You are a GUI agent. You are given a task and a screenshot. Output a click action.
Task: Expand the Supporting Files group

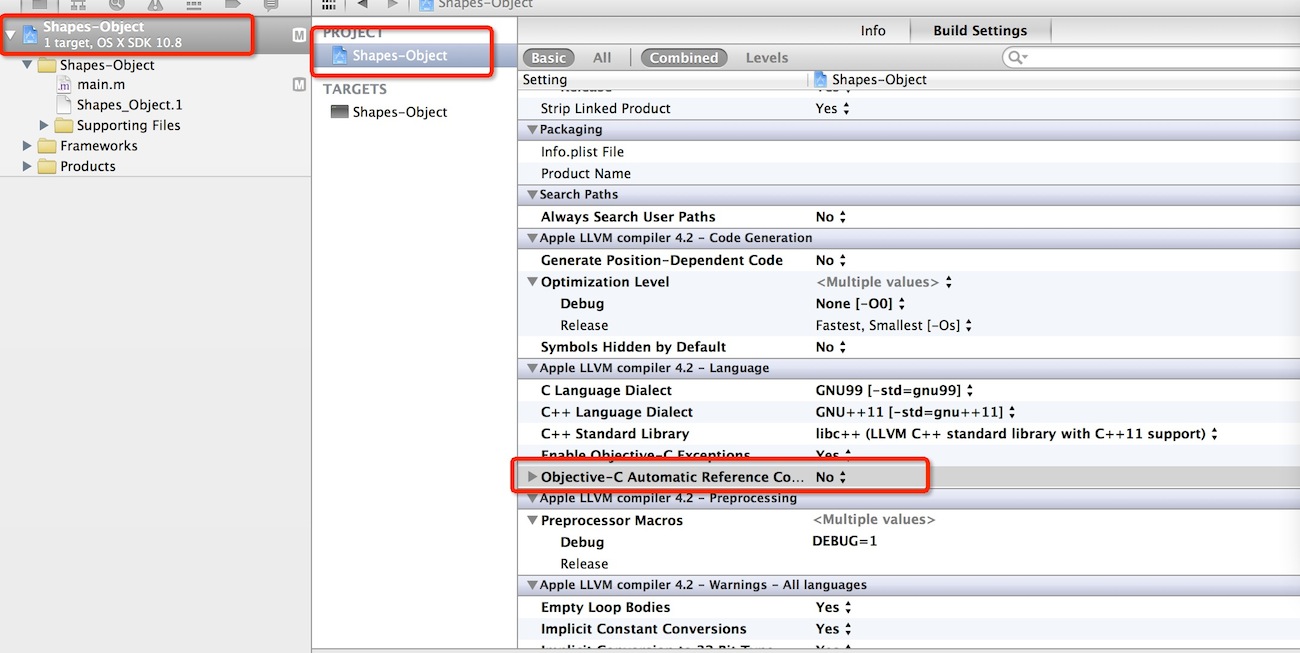point(44,126)
